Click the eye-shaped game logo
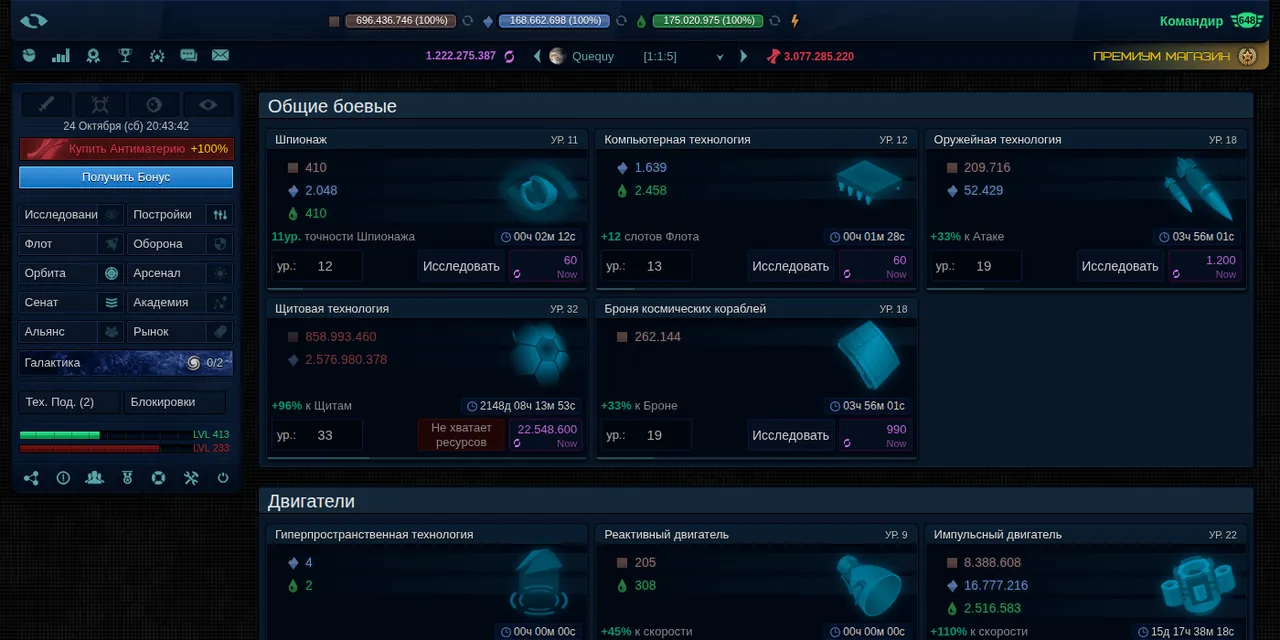 coord(34,21)
